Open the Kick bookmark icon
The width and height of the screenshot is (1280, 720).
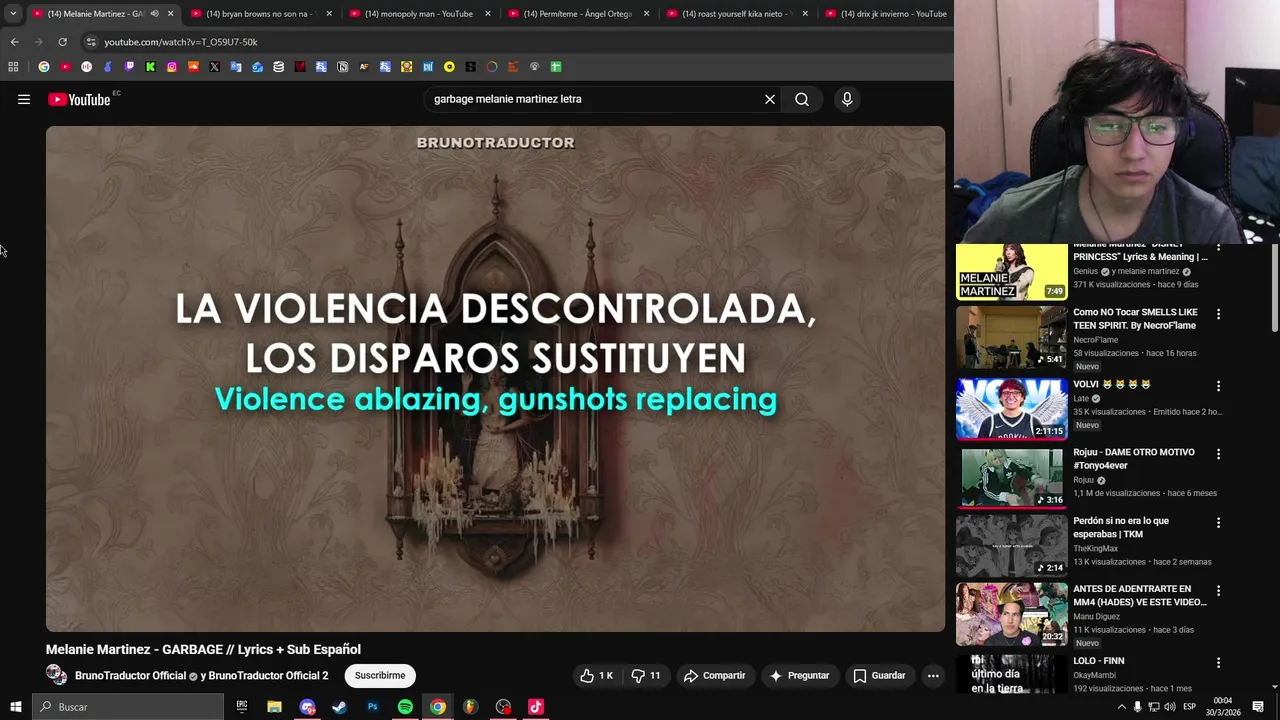(x=150, y=67)
